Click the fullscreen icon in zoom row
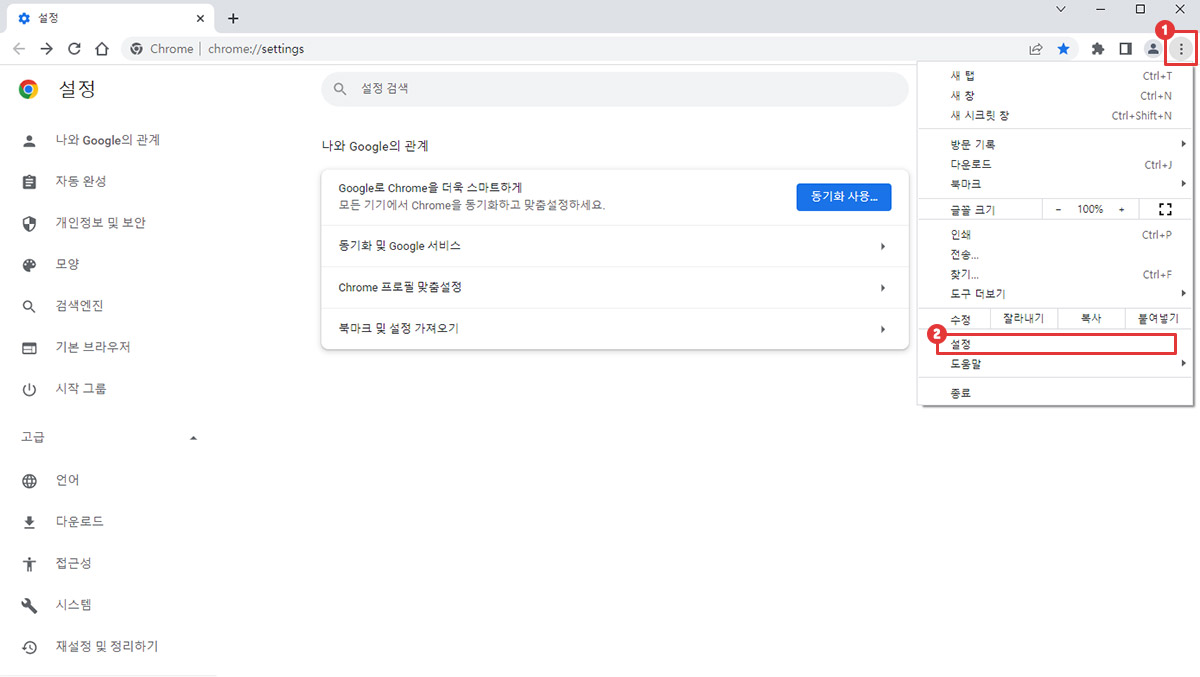1200x677 pixels. coord(1164,209)
